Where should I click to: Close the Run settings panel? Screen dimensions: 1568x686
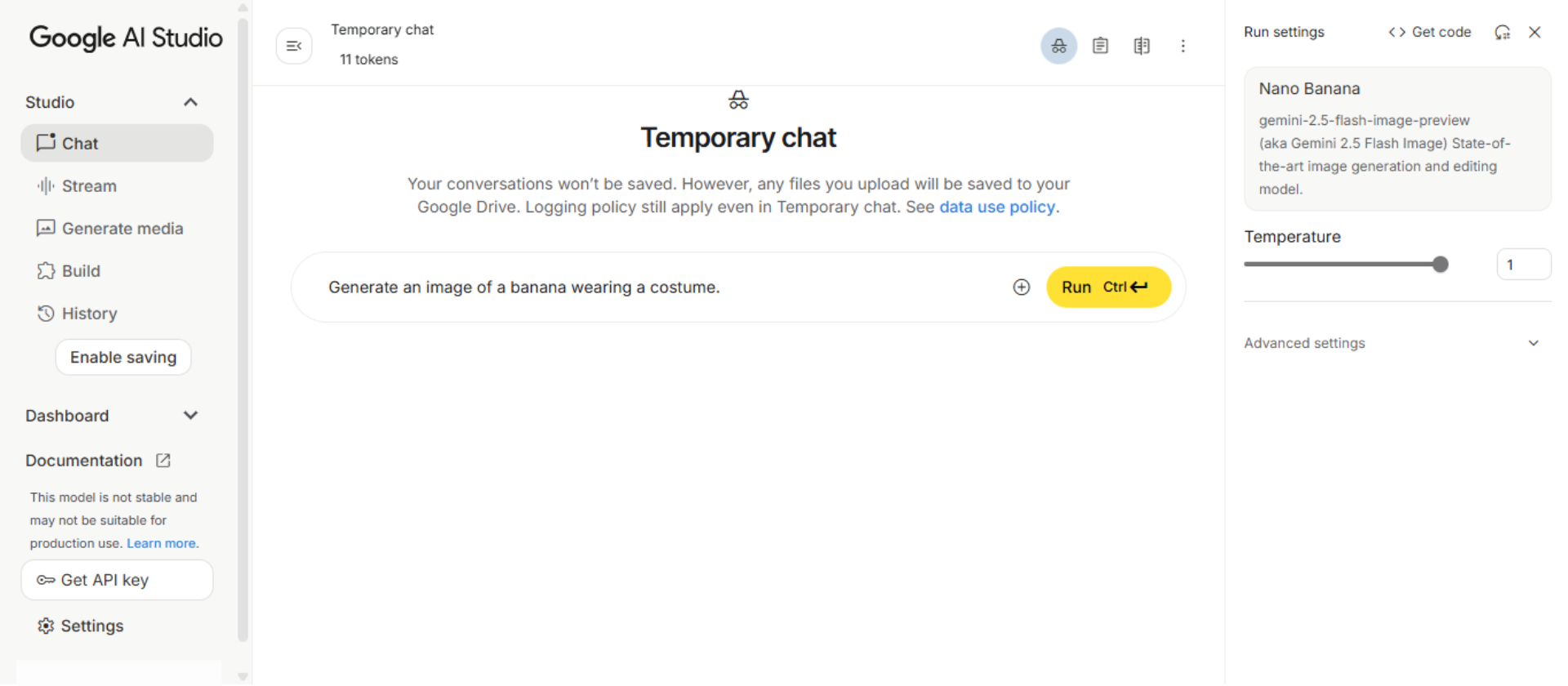point(1535,32)
